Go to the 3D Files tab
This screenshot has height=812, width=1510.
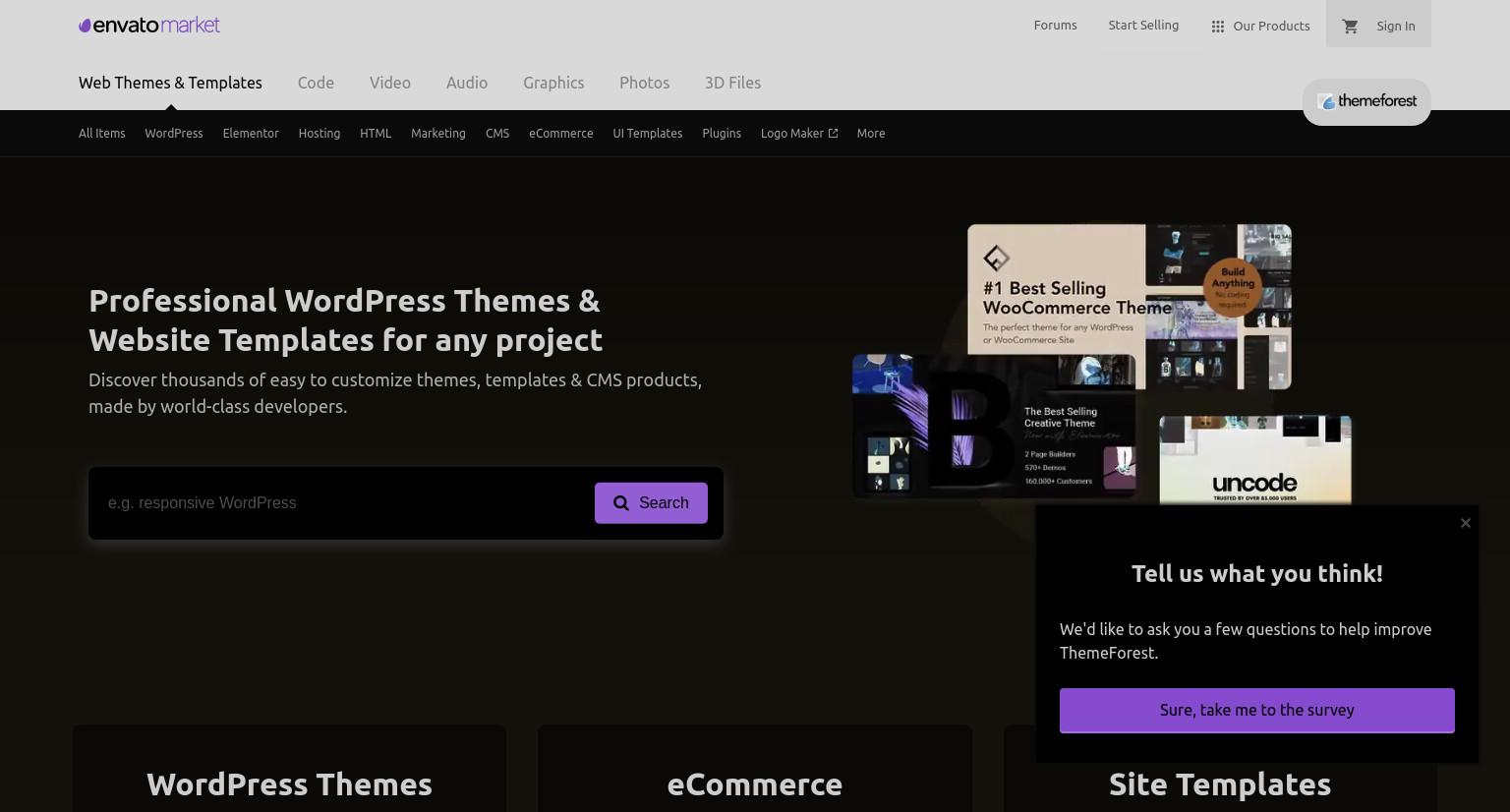[x=732, y=83]
